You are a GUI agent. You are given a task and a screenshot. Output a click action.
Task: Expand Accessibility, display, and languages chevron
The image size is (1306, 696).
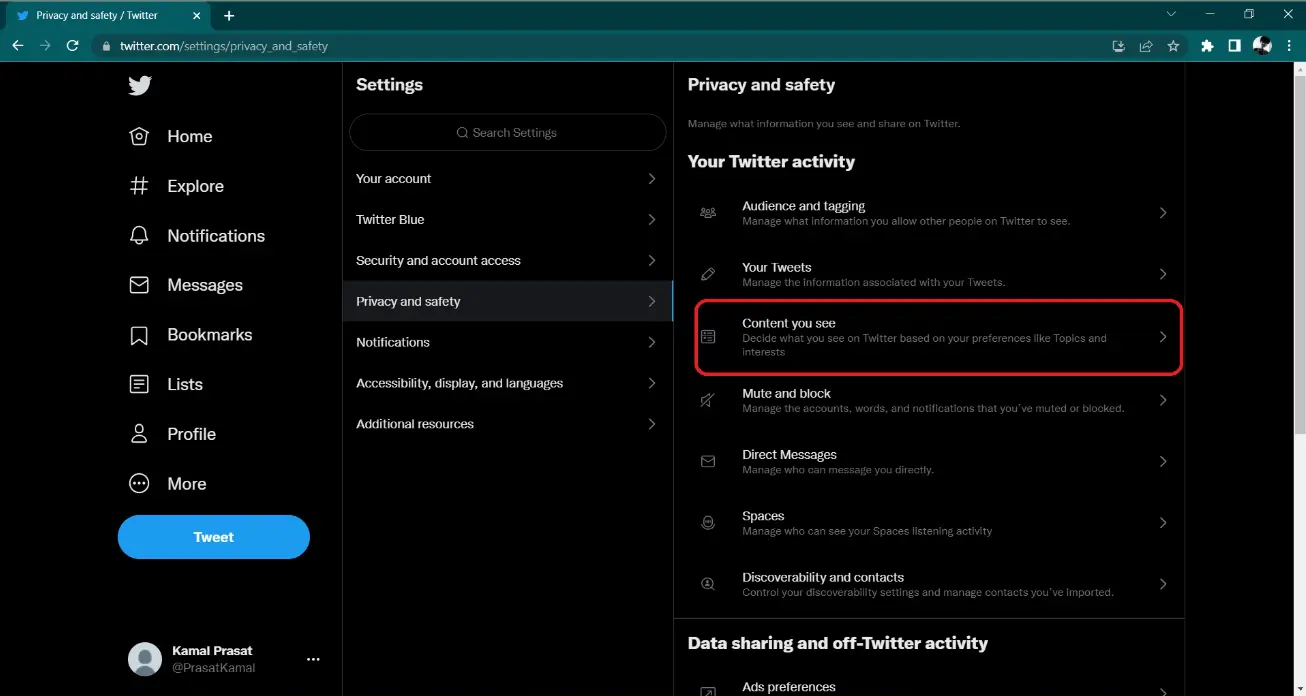(652, 383)
